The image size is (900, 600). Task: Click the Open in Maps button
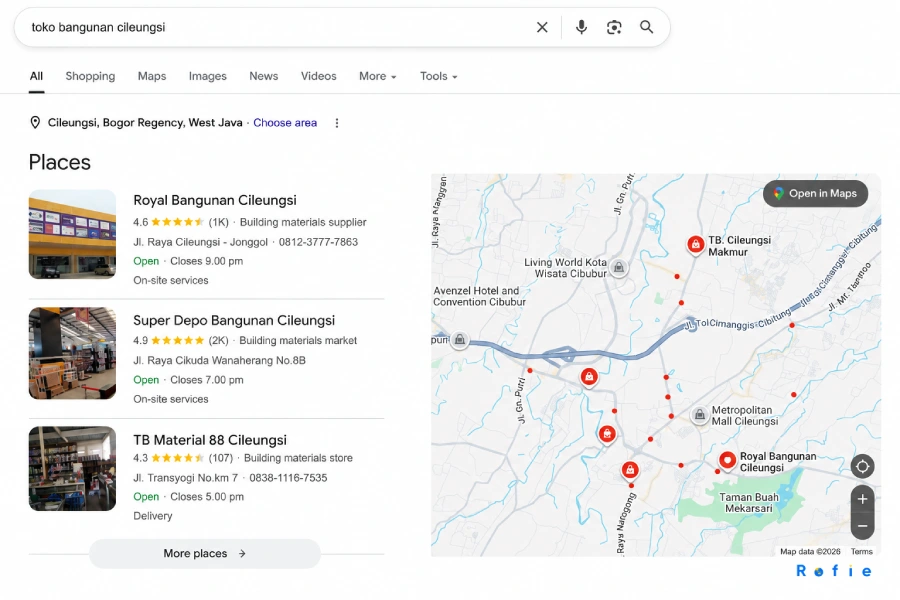click(x=815, y=193)
